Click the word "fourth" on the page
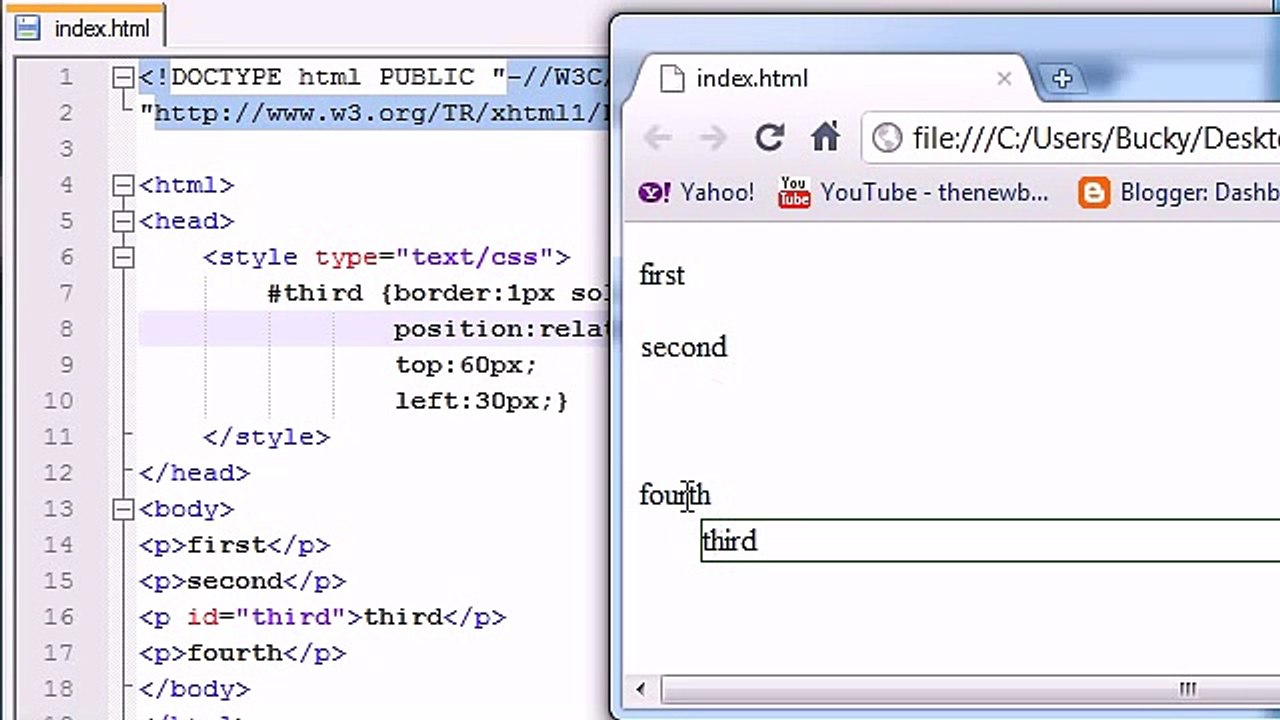This screenshot has width=1280, height=720. (x=675, y=495)
